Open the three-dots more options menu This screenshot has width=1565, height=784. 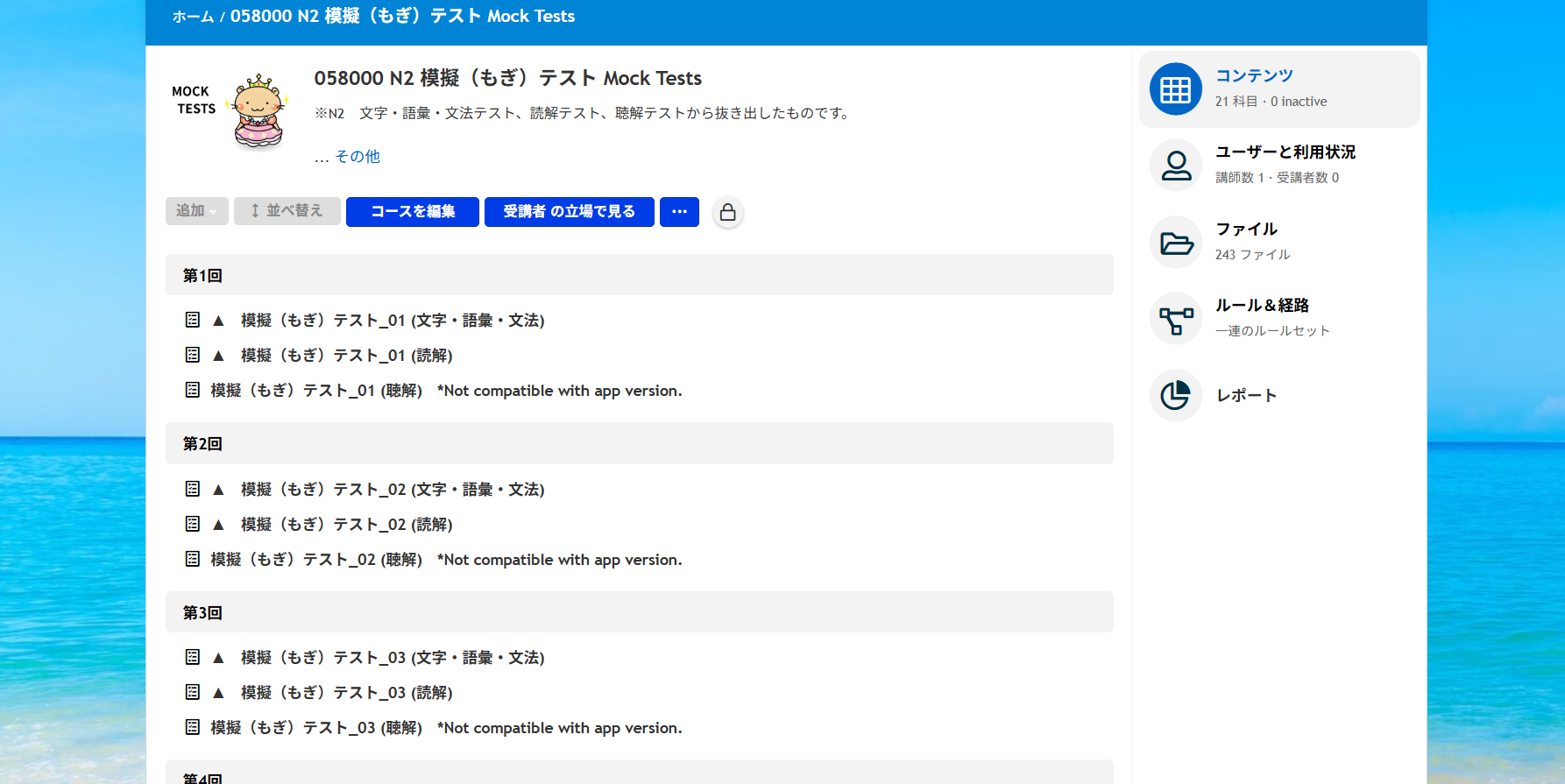pos(679,212)
